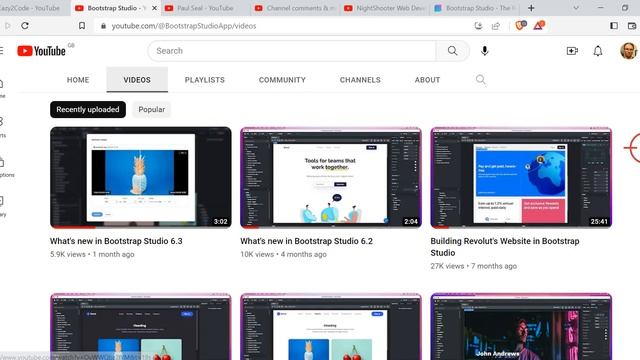The image size is (640, 360).
Task: Switch to the Bootstrap Studio - The tab
Action: (475, 8)
